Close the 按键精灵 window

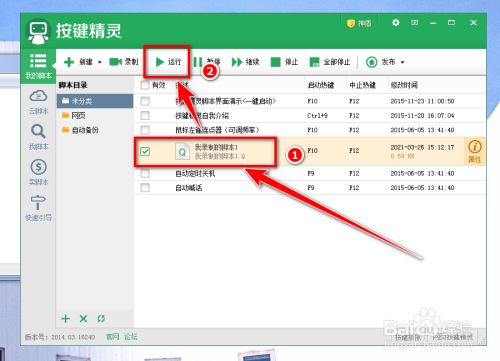click(473, 23)
